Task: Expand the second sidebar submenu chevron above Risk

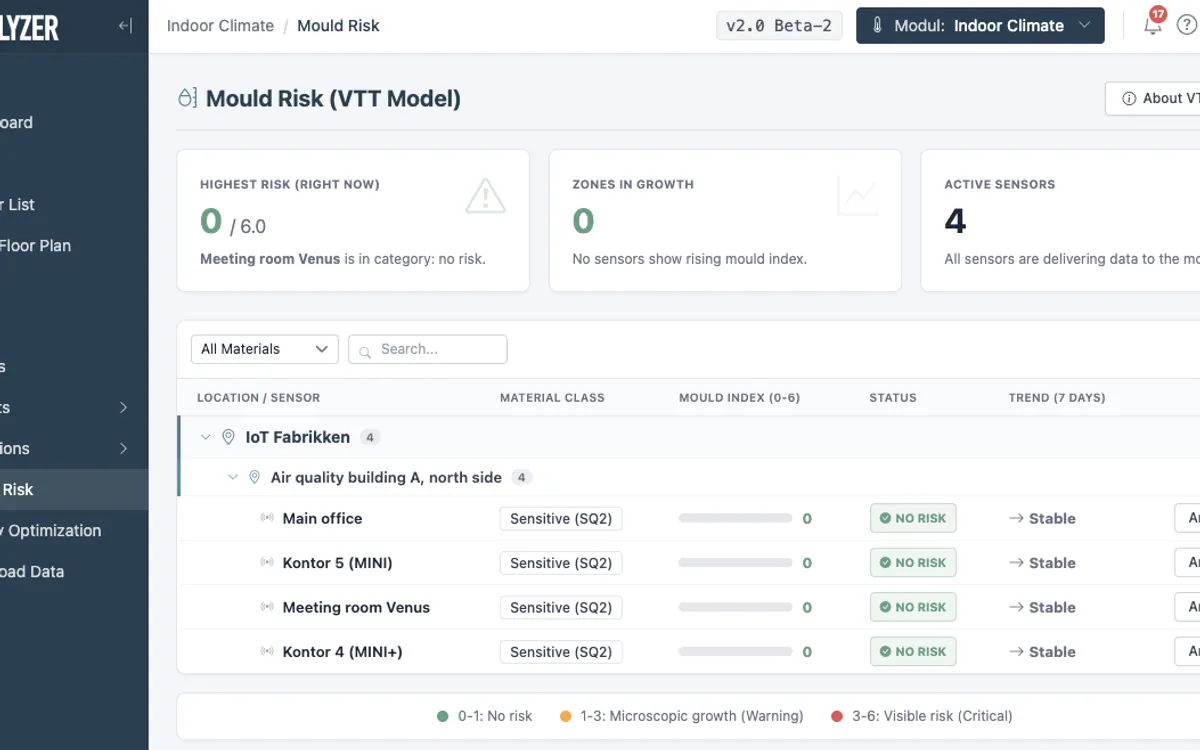Action: click(x=123, y=448)
